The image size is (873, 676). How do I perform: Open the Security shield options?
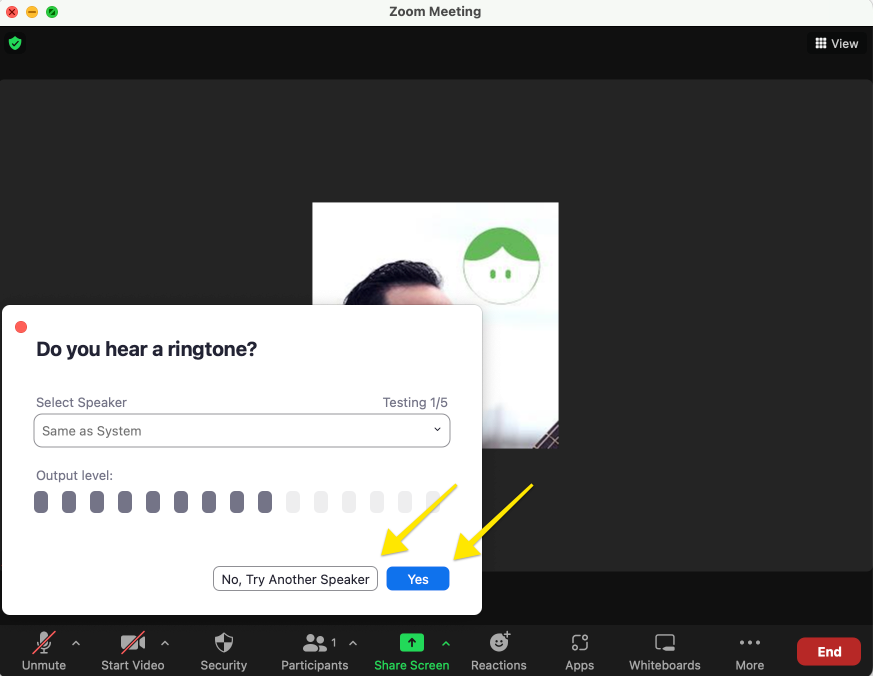(x=224, y=643)
